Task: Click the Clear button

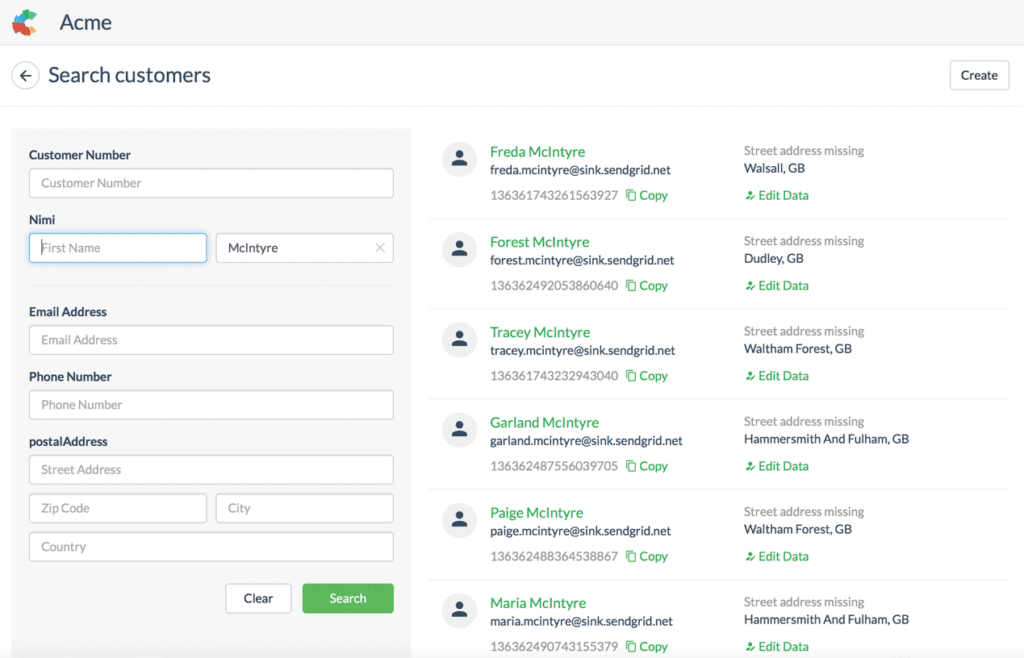Action: tap(259, 598)
